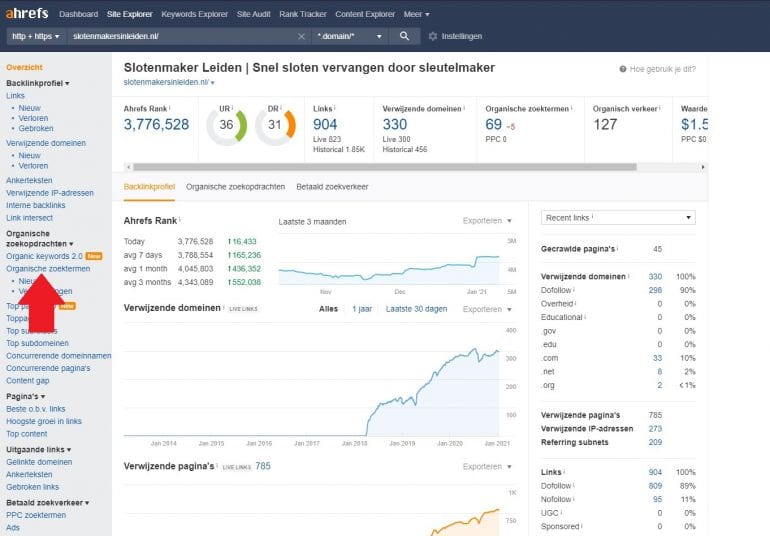Open Hoogste groei in links
The width and height of the screenshot is (770, 536).
[44, 421]
